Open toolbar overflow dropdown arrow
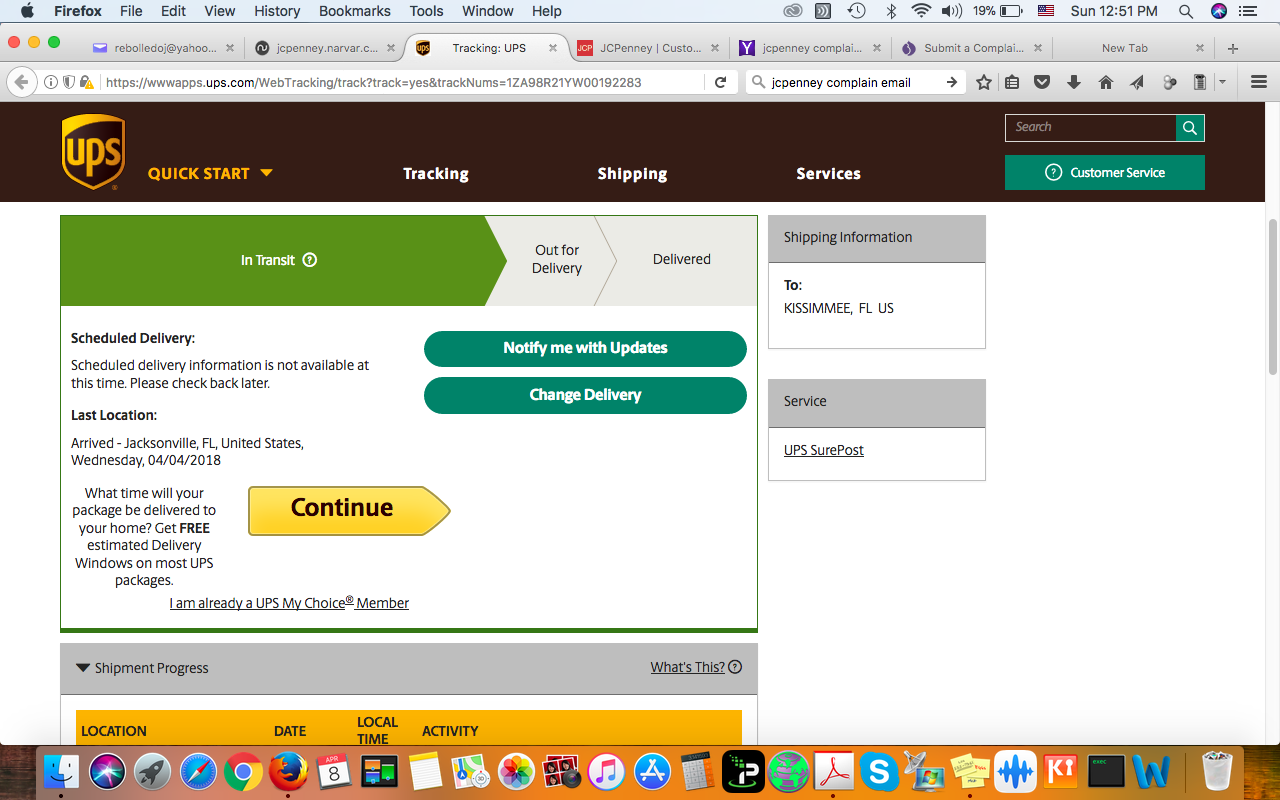The height and width of the screenshot is (800, 1280). [1223, 82]
